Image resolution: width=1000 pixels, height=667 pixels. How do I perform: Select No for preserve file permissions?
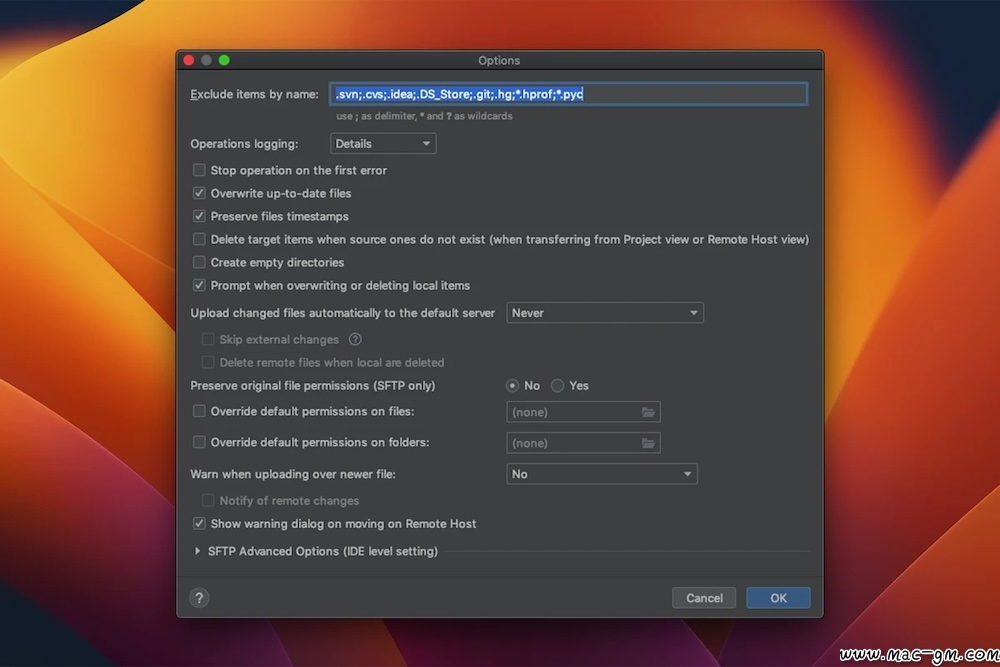pyautogui.click(x=512, y=386)
